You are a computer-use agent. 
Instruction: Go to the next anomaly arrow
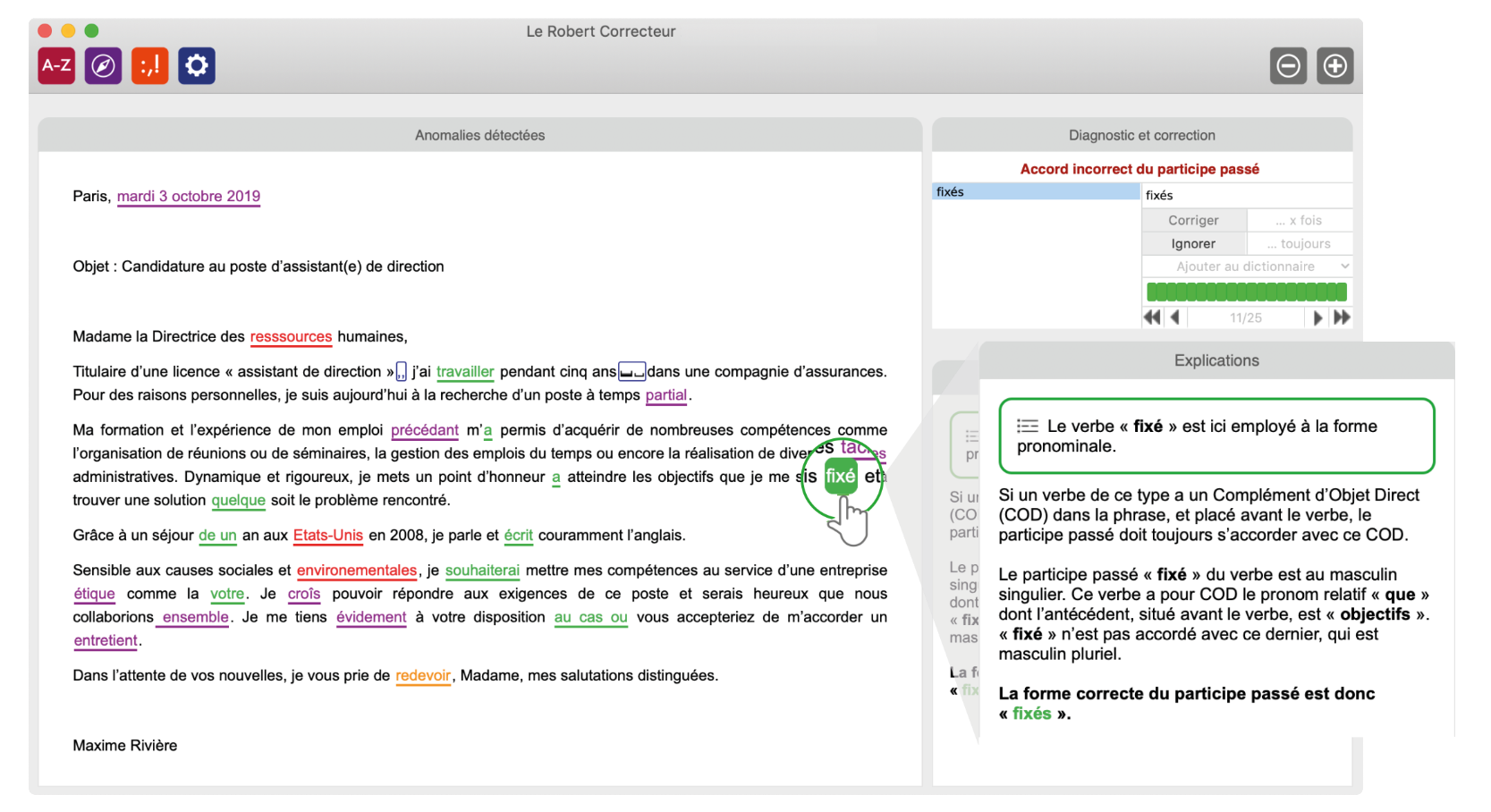tap(1317, 317)
